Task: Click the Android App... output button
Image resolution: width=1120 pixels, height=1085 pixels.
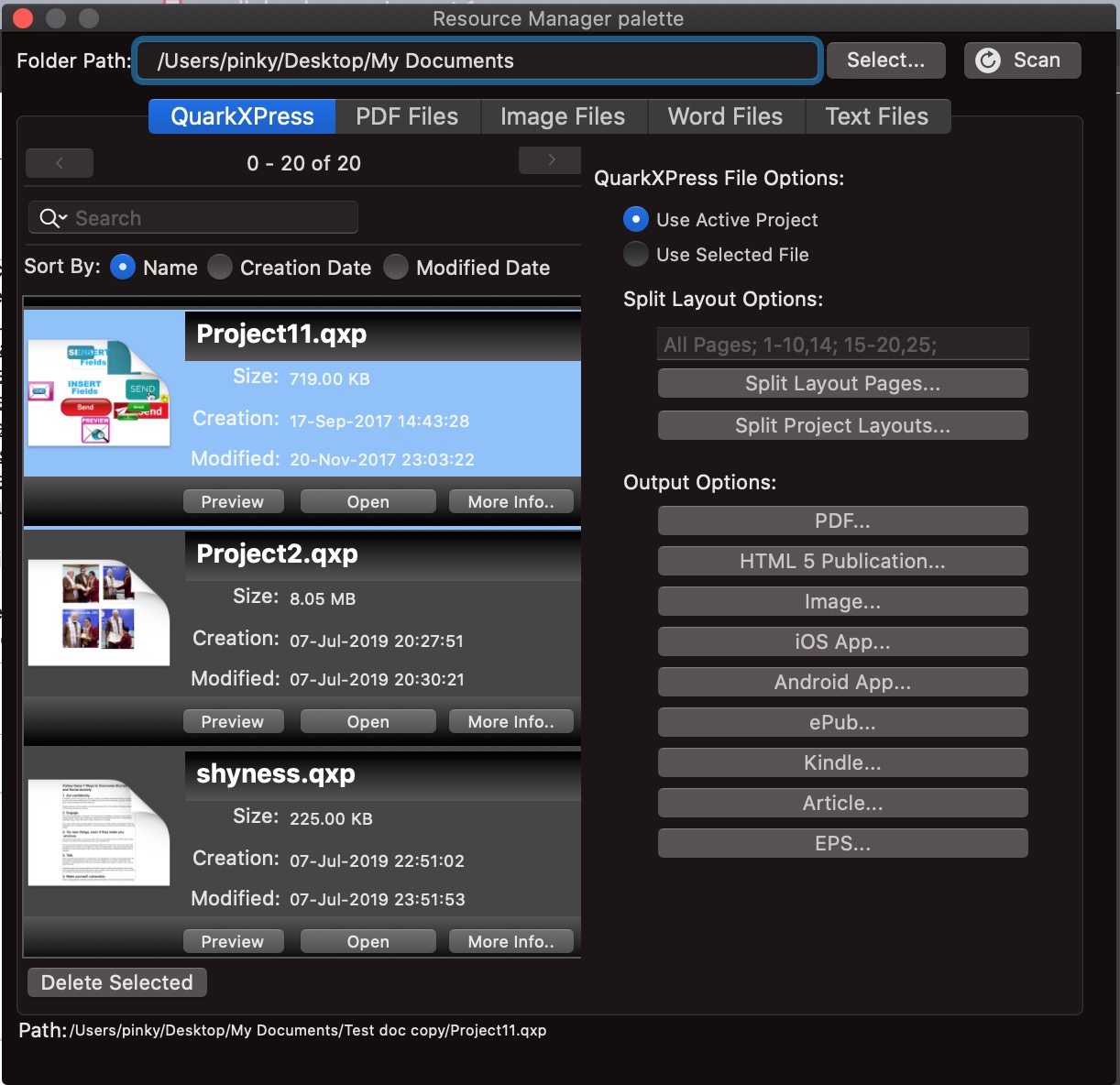Action: pyautogui.click(x=843, y=682)
